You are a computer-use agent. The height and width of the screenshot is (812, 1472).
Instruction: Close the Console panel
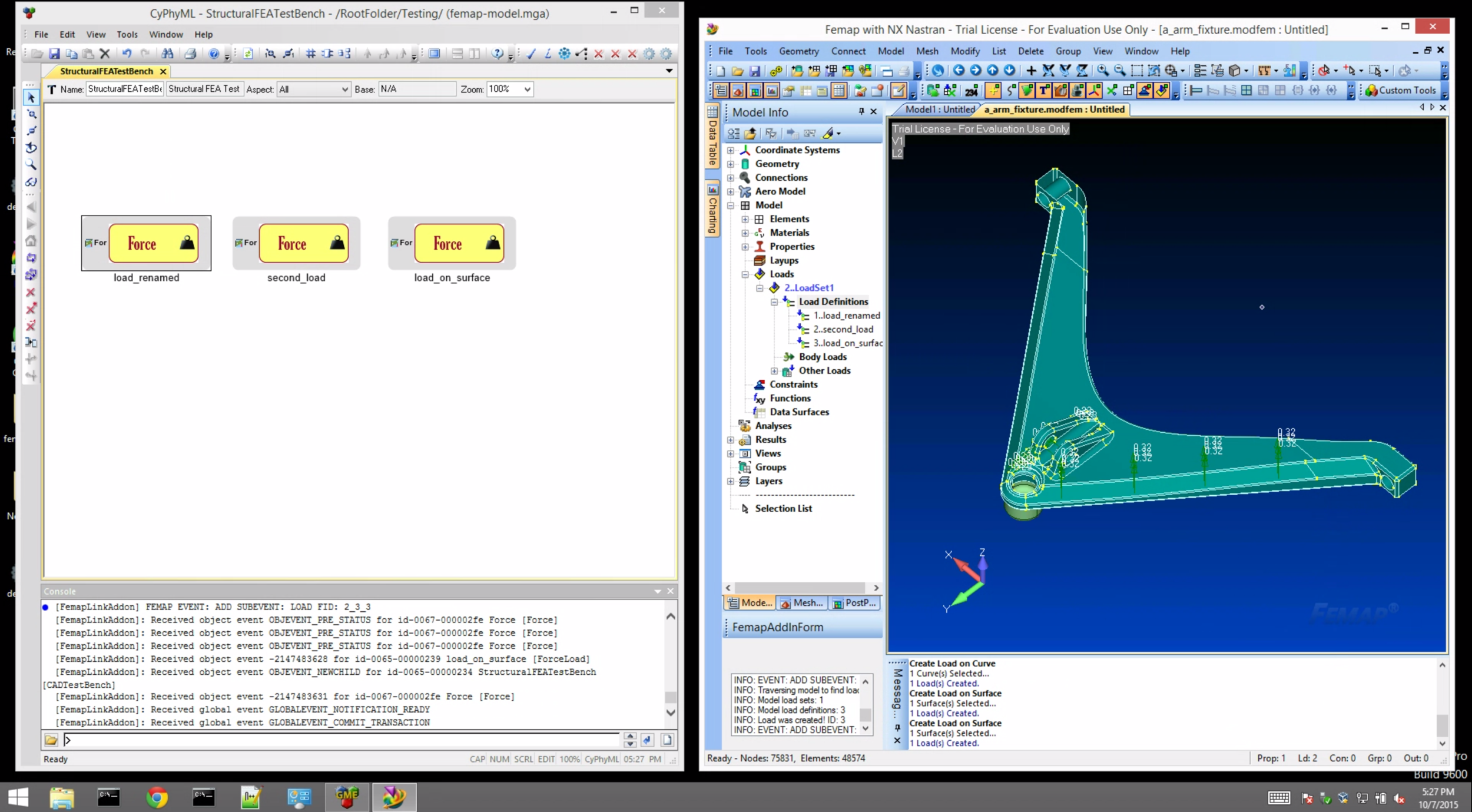(670, 591)
